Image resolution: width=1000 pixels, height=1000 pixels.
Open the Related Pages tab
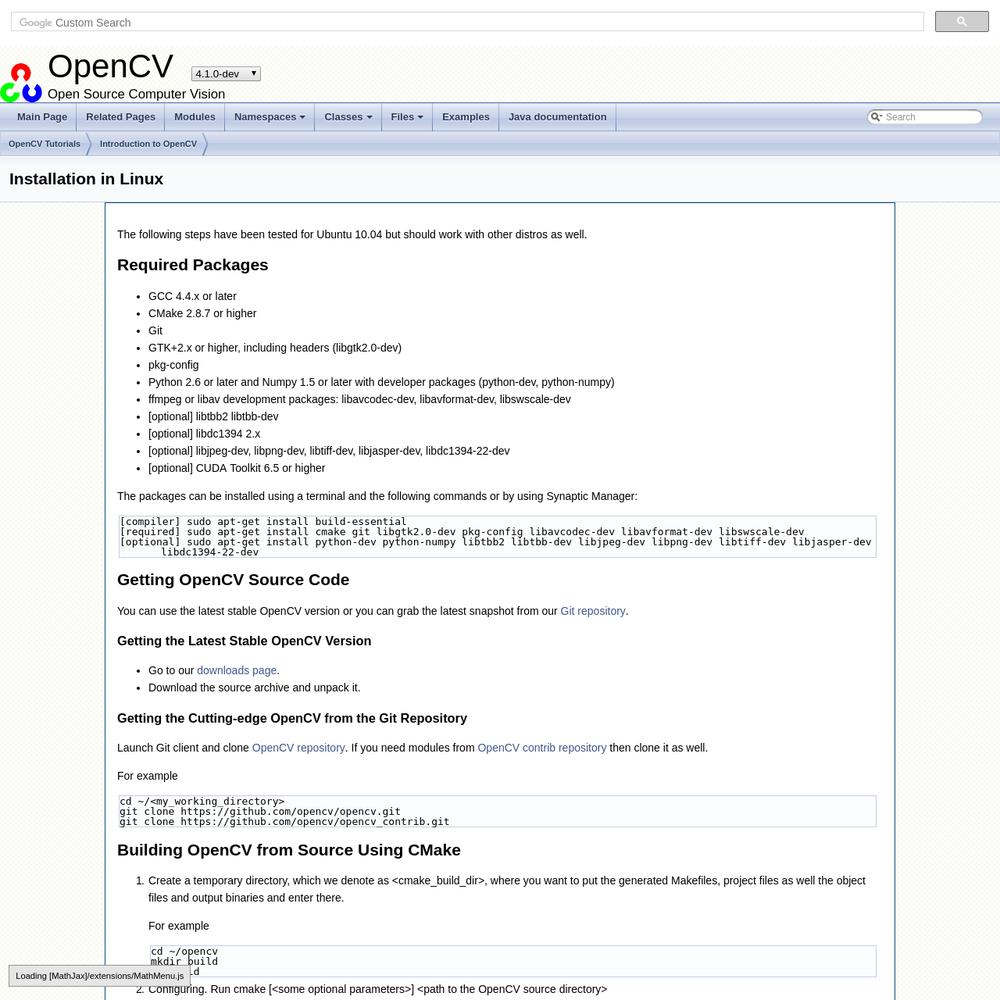[121, 117]
